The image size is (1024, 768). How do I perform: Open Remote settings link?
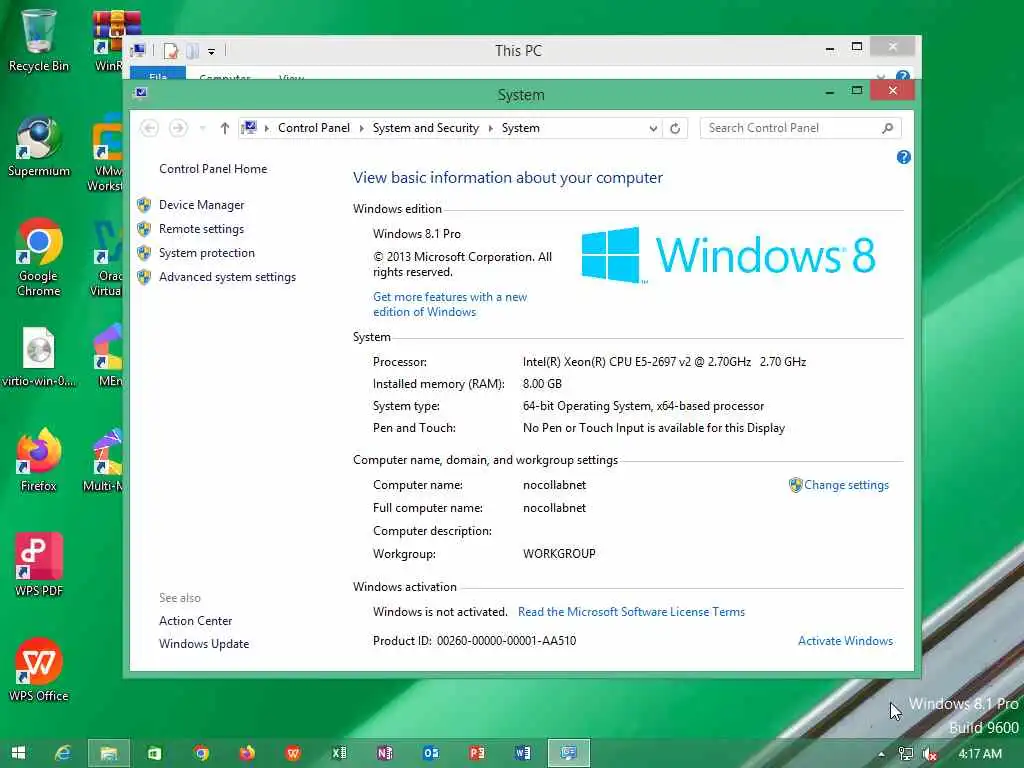click(x=201, y=229)
